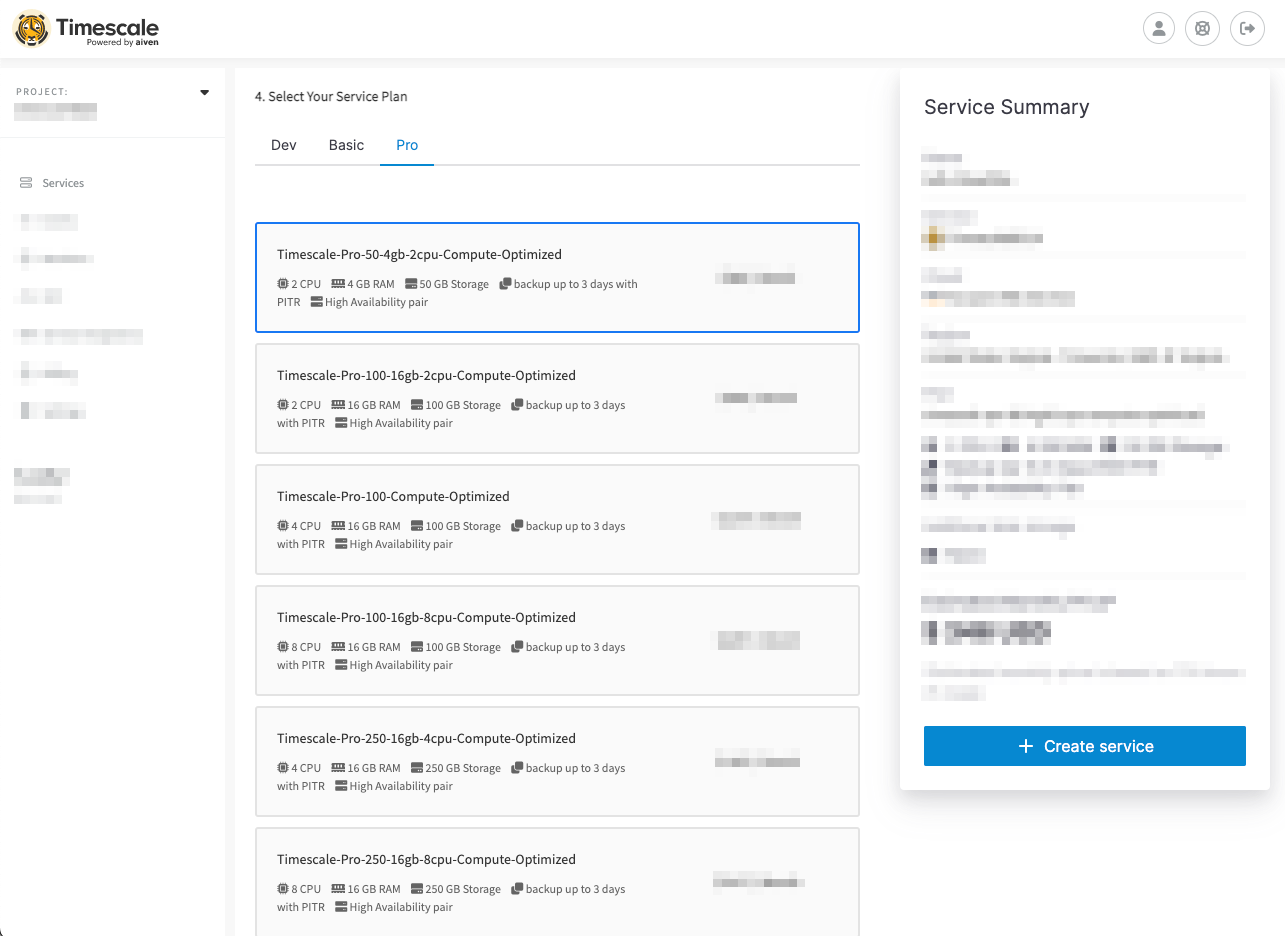Screen dimensions: 1285x936
Task: Click the CPU chip icon in Pro-50-4gb-2cpu plan
Action: tap(283, 284)
